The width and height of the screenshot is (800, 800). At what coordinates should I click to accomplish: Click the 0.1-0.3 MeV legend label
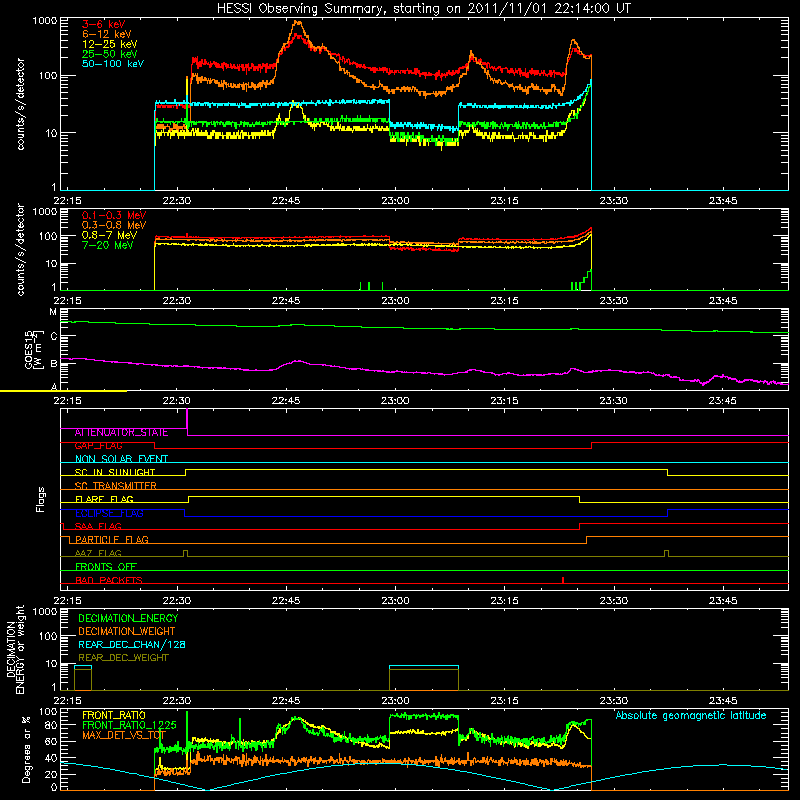[114, 215]
